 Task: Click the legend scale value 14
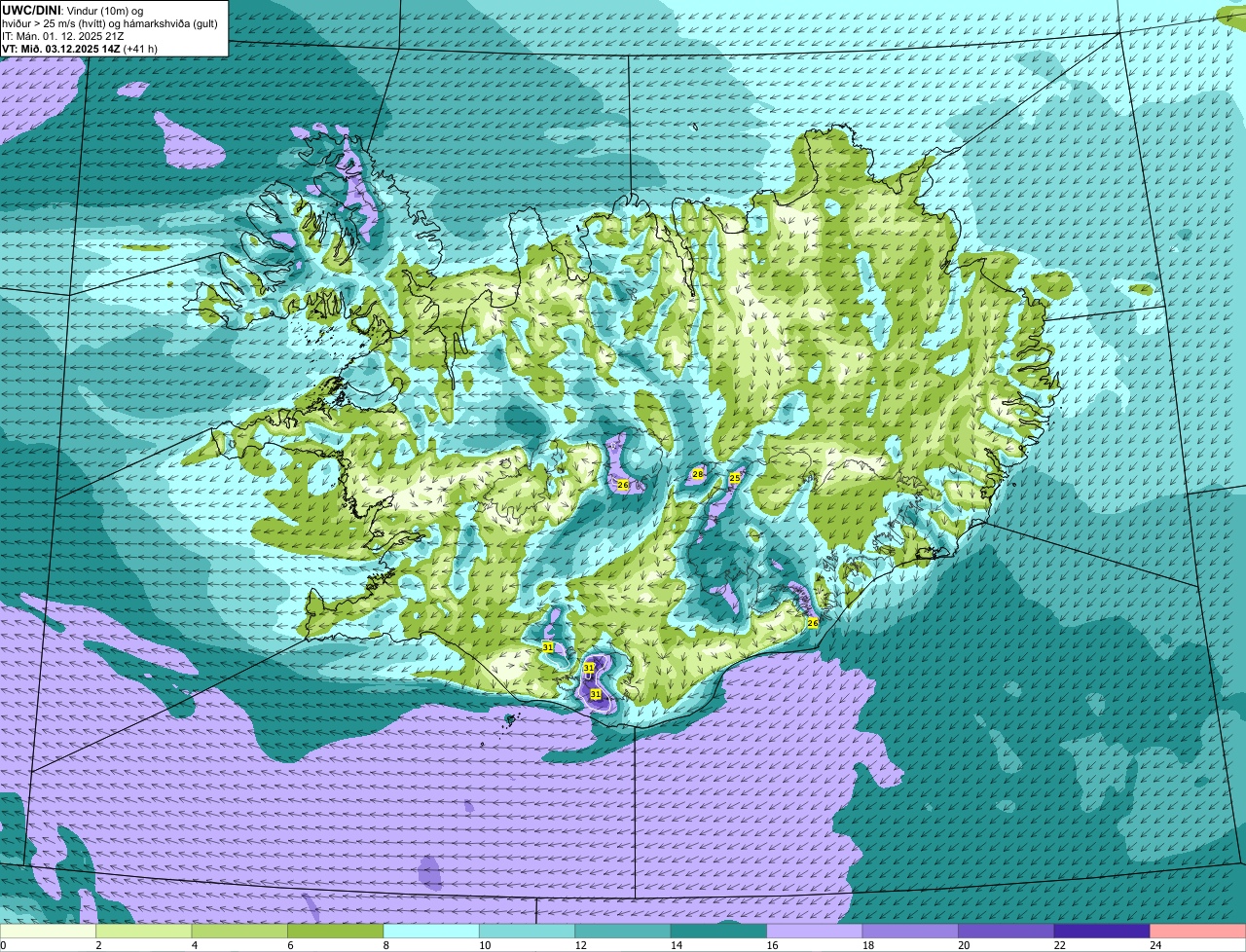pyautogui.click(x=677, y=945)
